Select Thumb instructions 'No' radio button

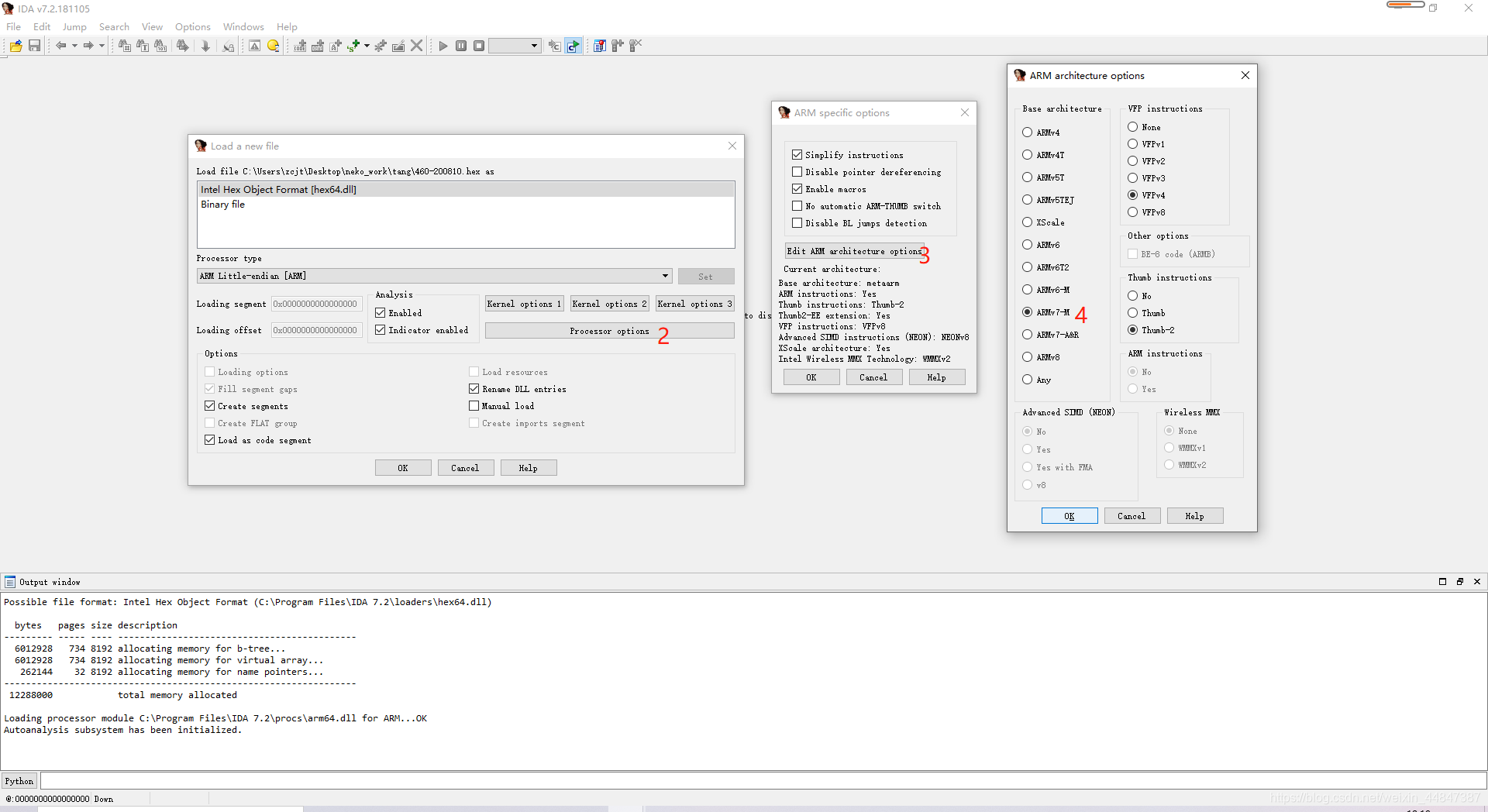1132,296
